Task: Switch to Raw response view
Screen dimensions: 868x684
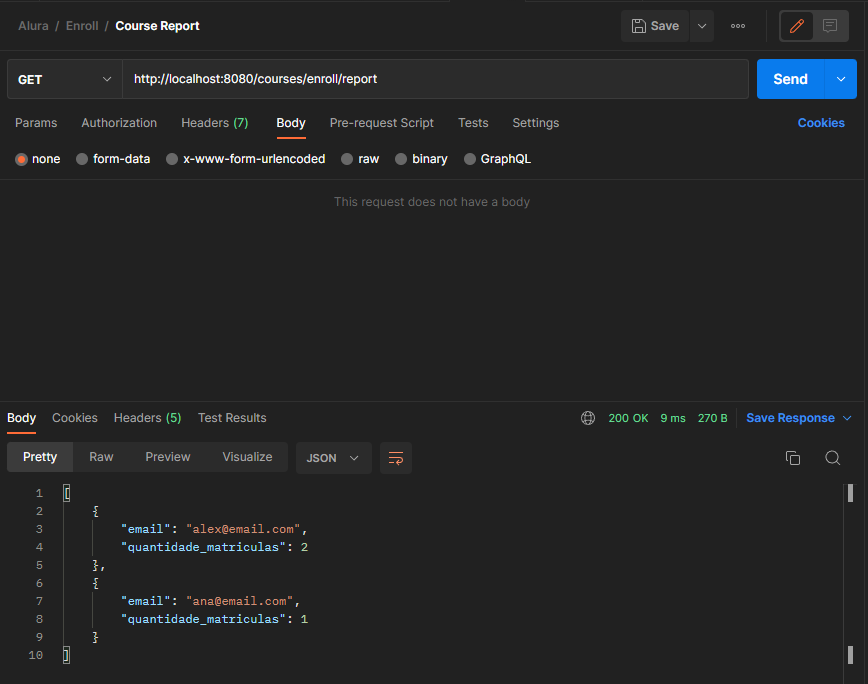Action: 101,457
